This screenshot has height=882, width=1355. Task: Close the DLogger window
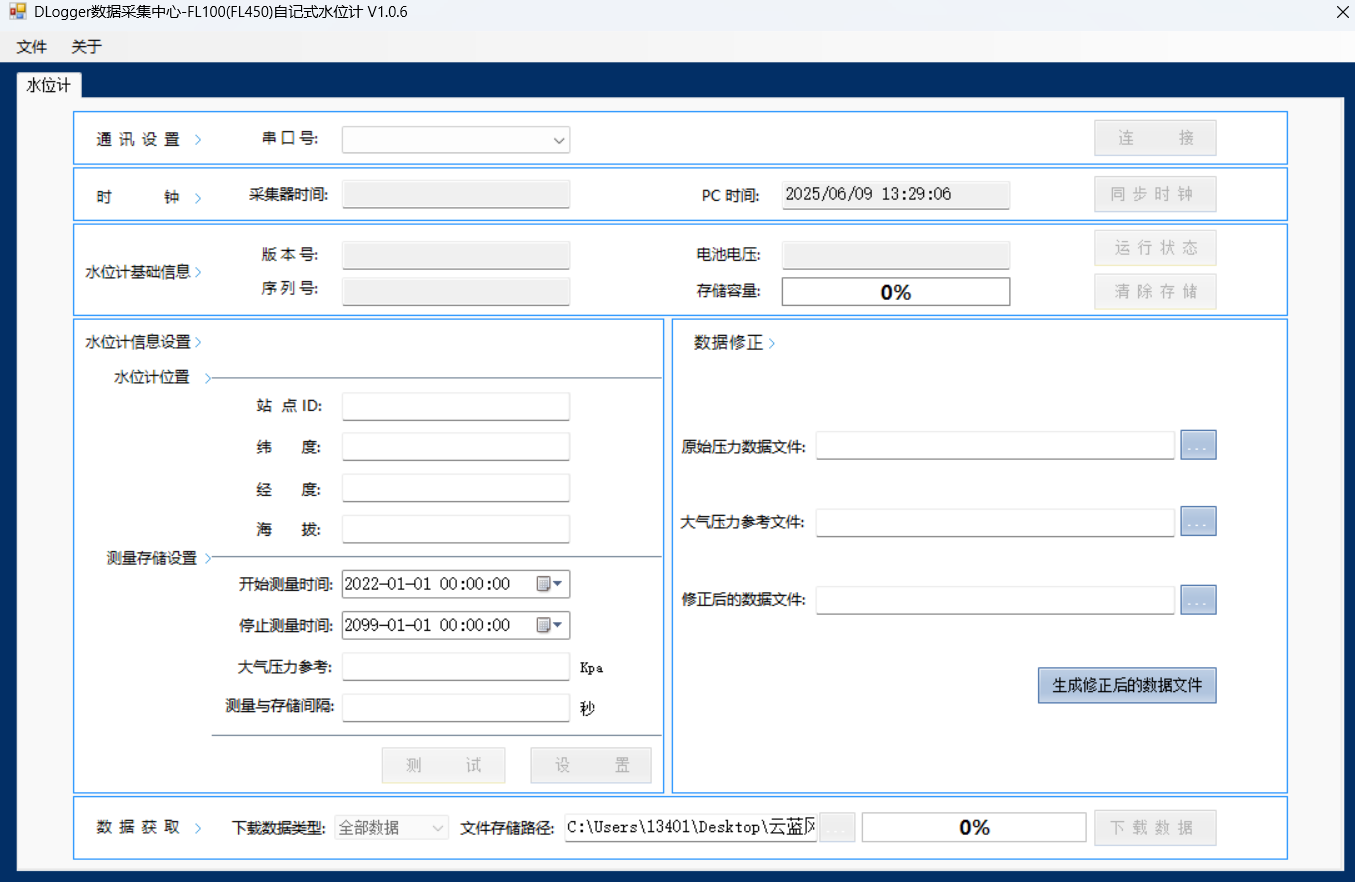click(x=1343, y=13)
